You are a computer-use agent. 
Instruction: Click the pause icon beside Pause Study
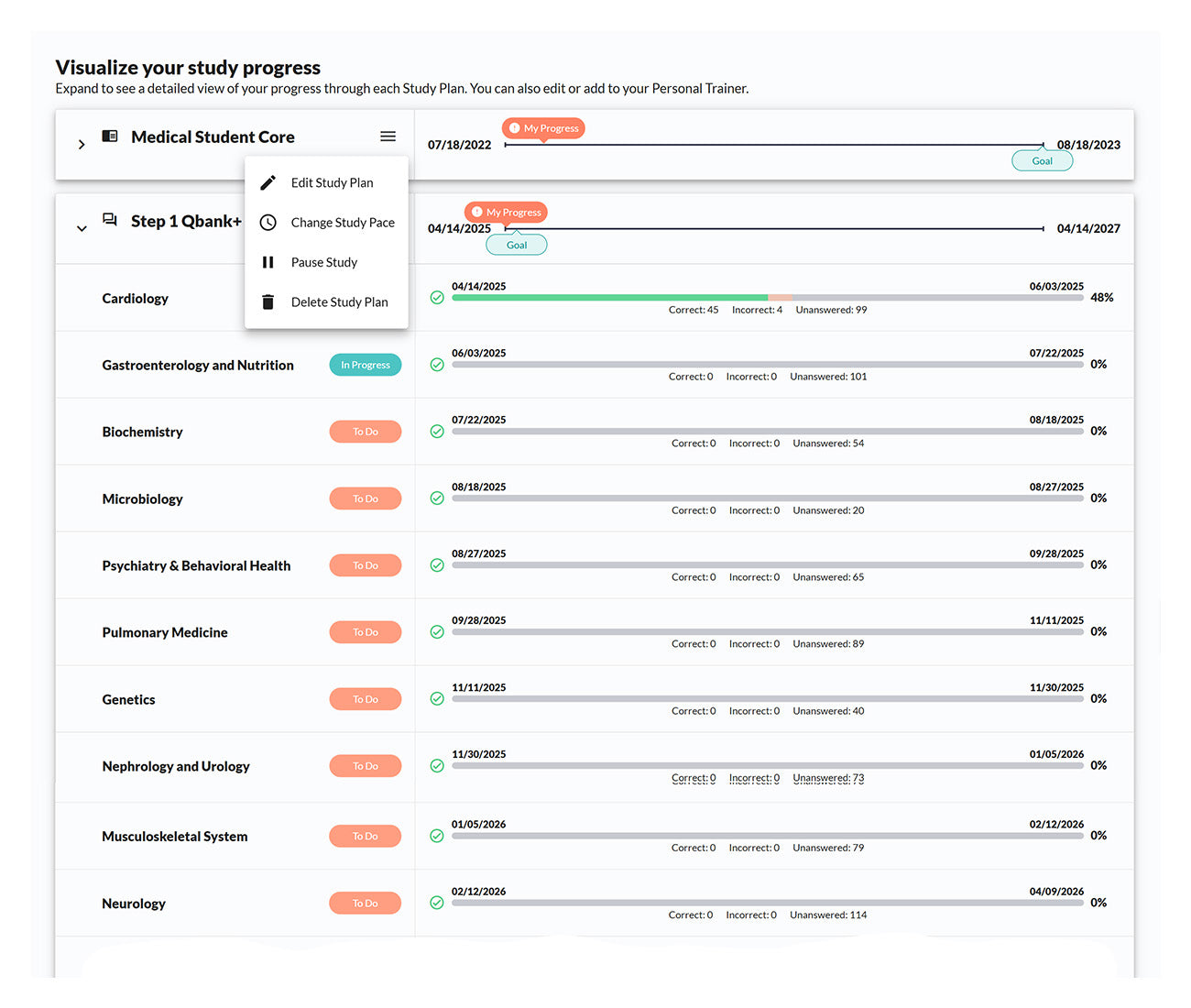point(268,262)
